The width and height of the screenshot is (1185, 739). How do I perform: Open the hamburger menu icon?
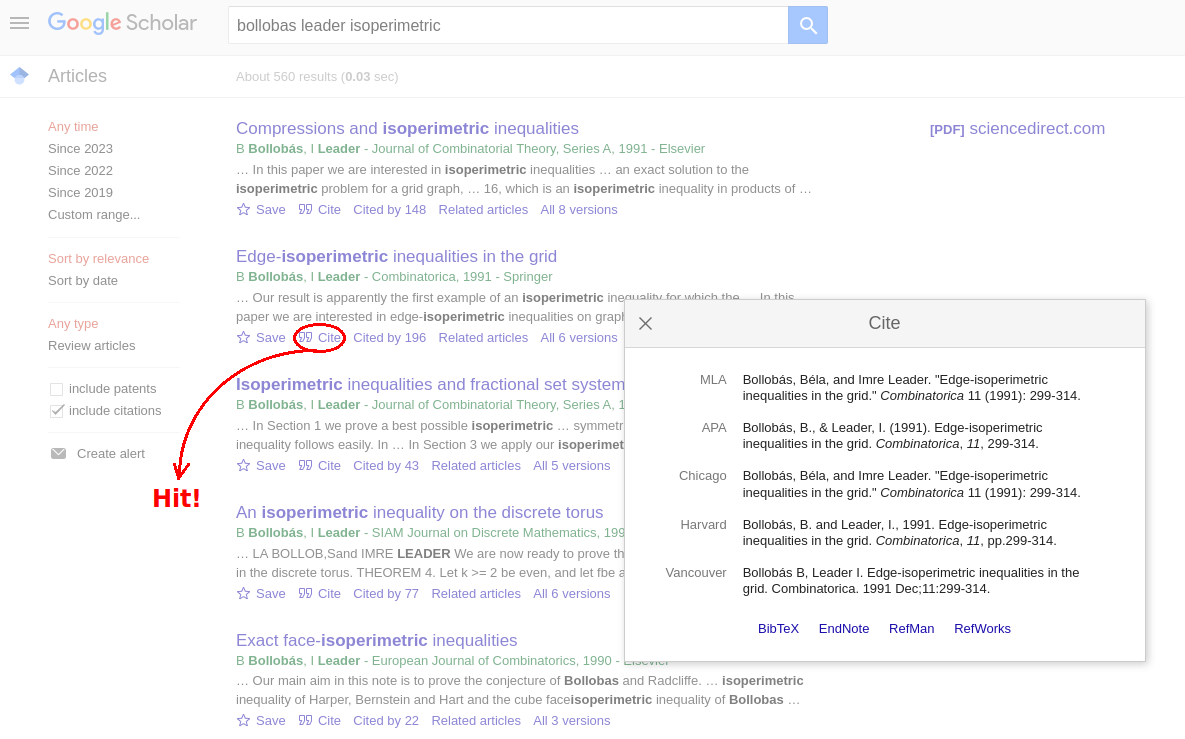[19, 23]
